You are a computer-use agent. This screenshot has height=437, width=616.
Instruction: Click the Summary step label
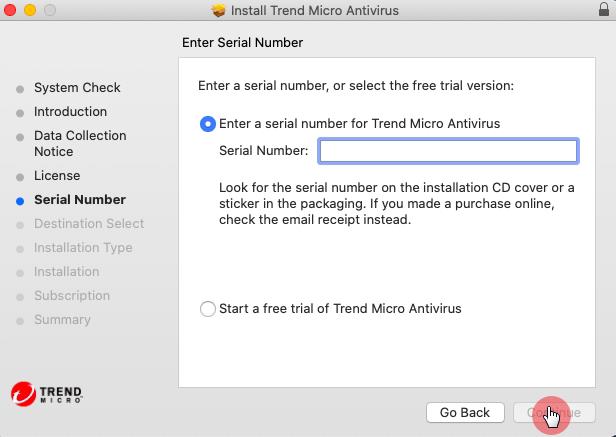[62, 320]
